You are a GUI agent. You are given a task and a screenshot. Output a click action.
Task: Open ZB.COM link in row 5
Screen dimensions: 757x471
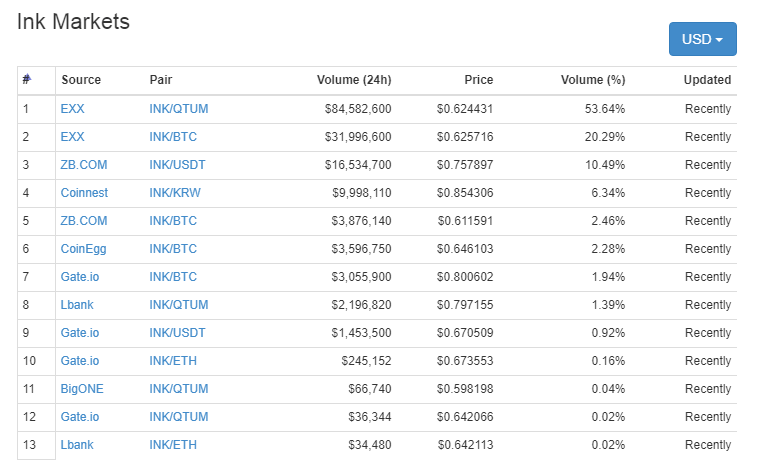(x=84, y=221)
